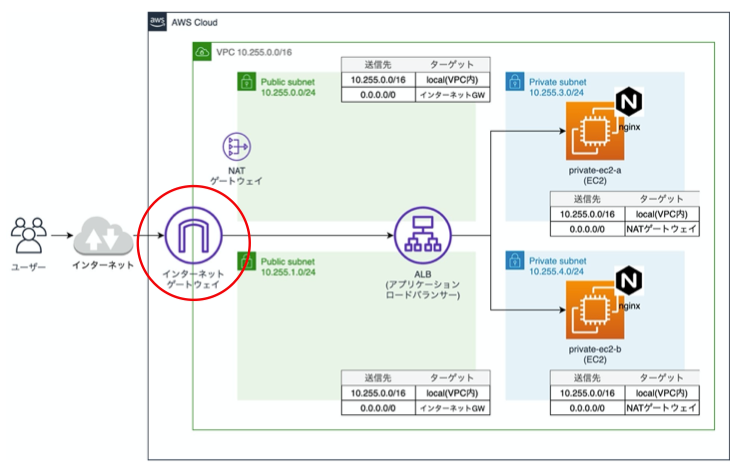The image size is (739, 471).
Task: Click the "private-ec2-b (EC2)" label
Action: click(595, 354)
